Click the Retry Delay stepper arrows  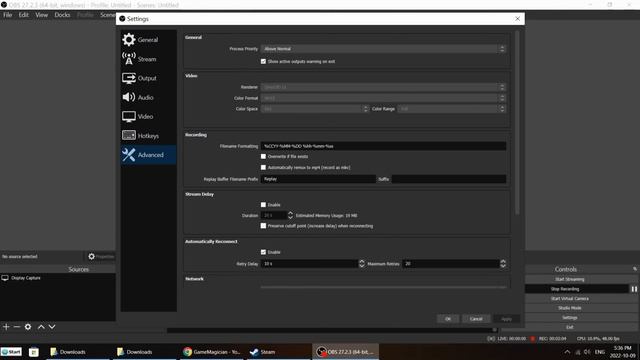[x=362, y=264]
